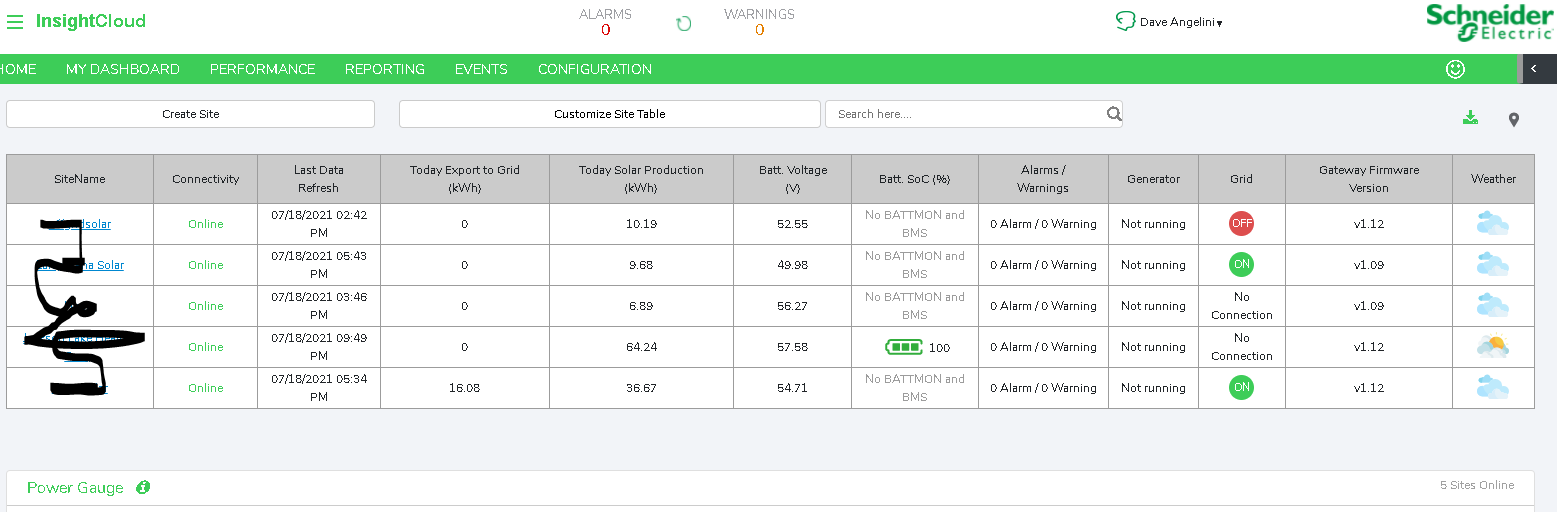Refresh alarms with the circular arrow icon
The height and width of the screenshot is (512, 1557).
click(684, 24)
